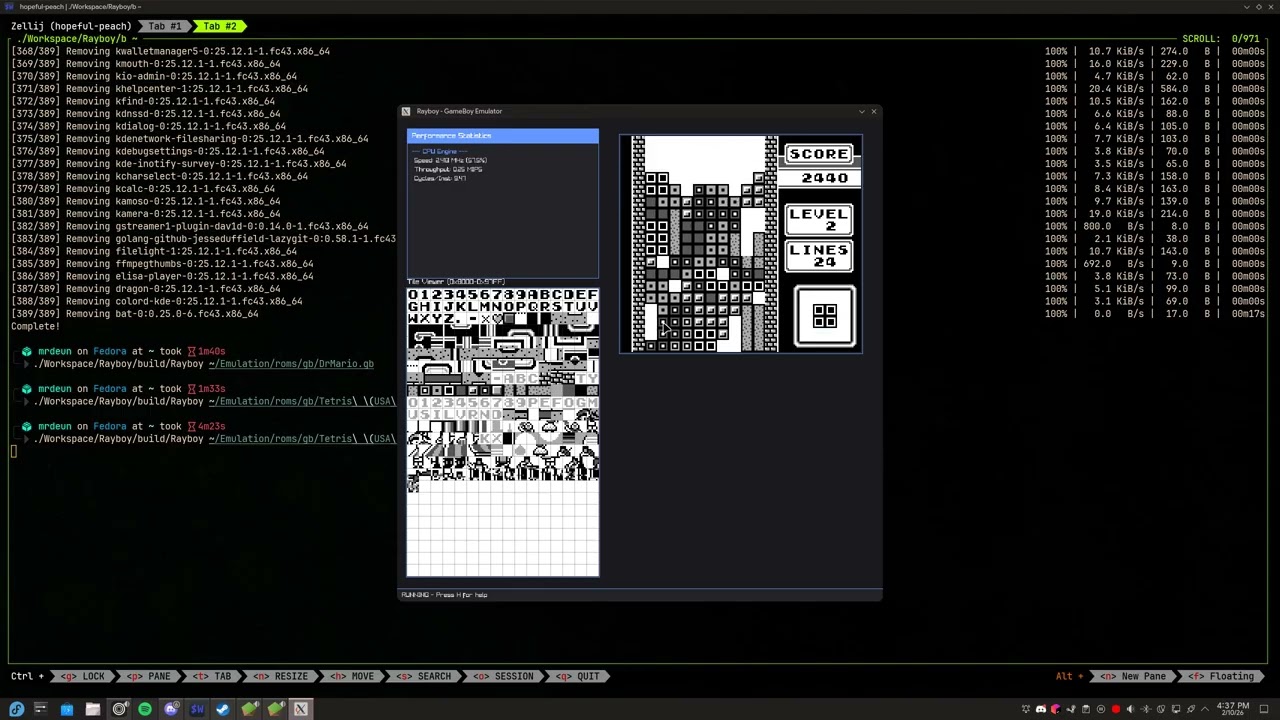1280x720 pixels.
Task: Click the Tetris LEVEL 2 box
Action: pyautogui.click(x=819, y=219)
